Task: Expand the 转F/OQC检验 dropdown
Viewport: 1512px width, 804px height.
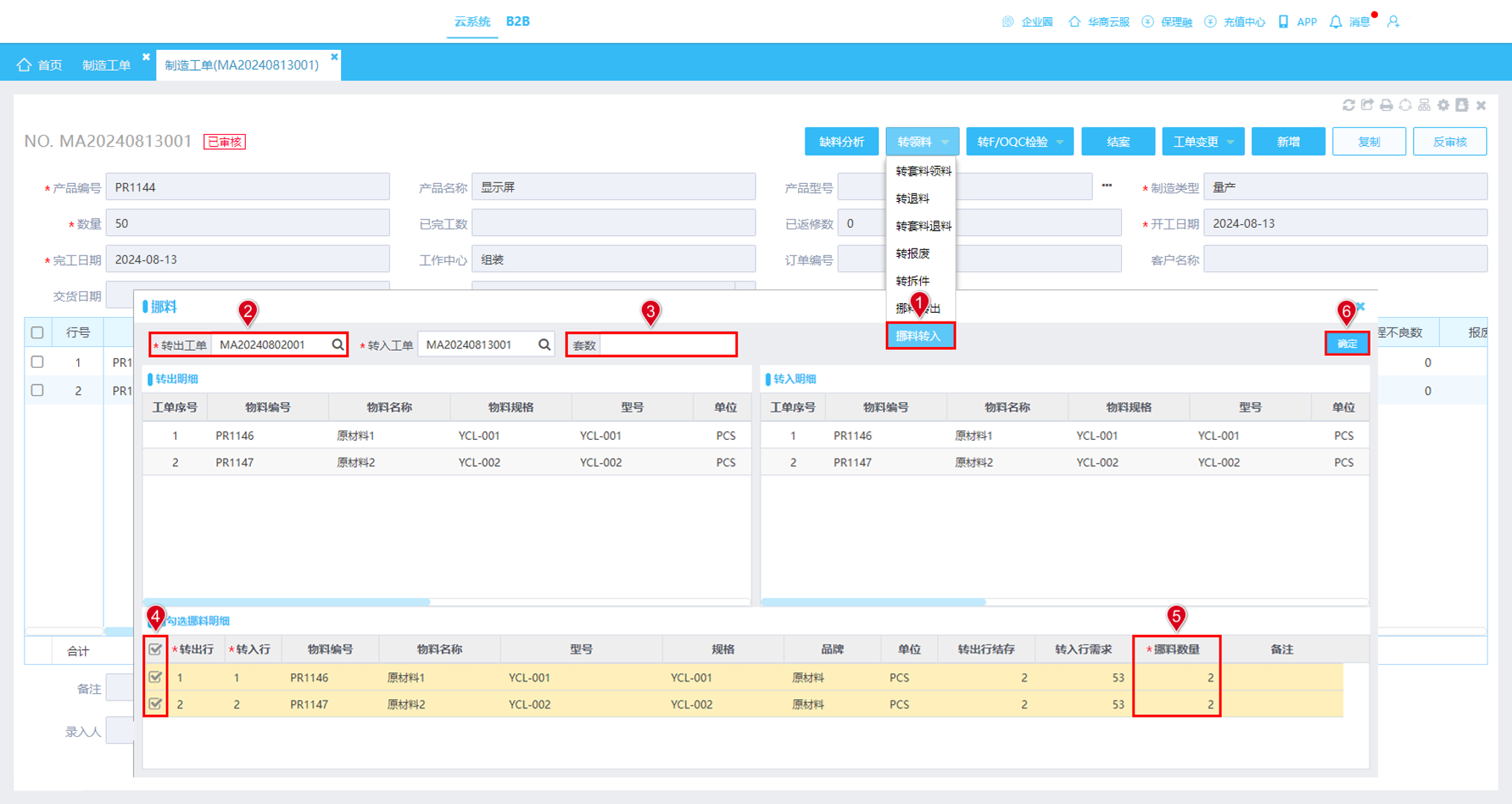Action: tap(1019, 141)
